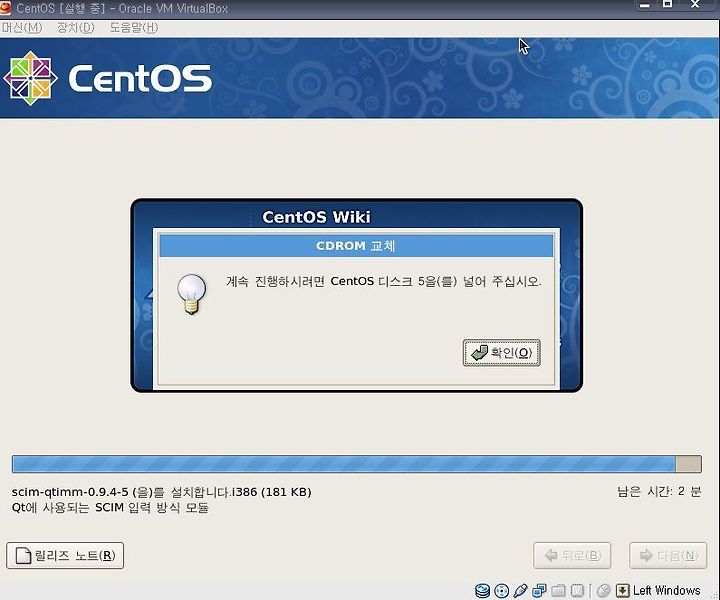720x600 pixels.
Task: Open the 릴리즈 노트(R) release notes
Action: pos(65,555)
